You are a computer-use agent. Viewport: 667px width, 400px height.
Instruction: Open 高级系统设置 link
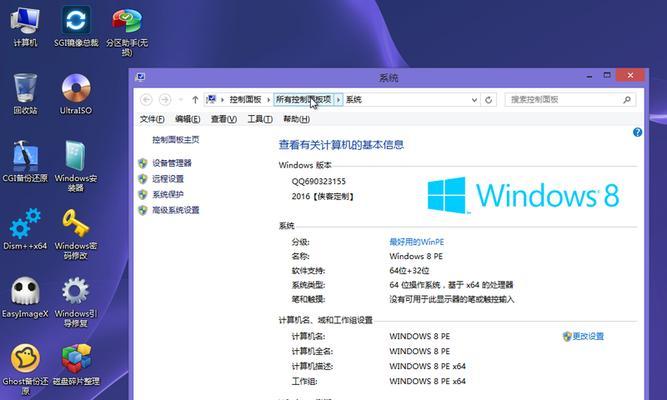(176, 210)
